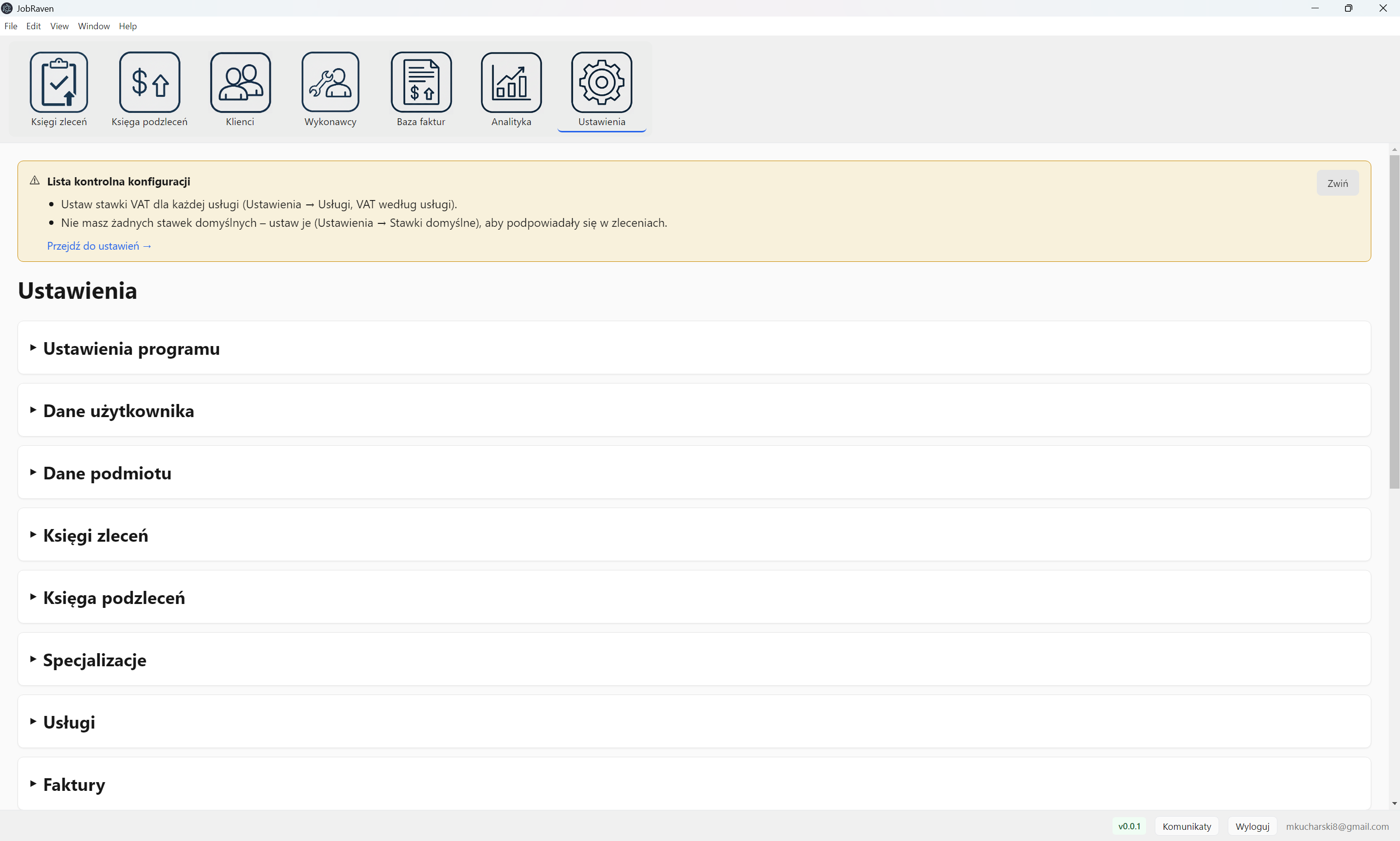The image size is (1400, 841).
Task: Open Księga podzleceń dollar icon
Action: click(149, 82)
